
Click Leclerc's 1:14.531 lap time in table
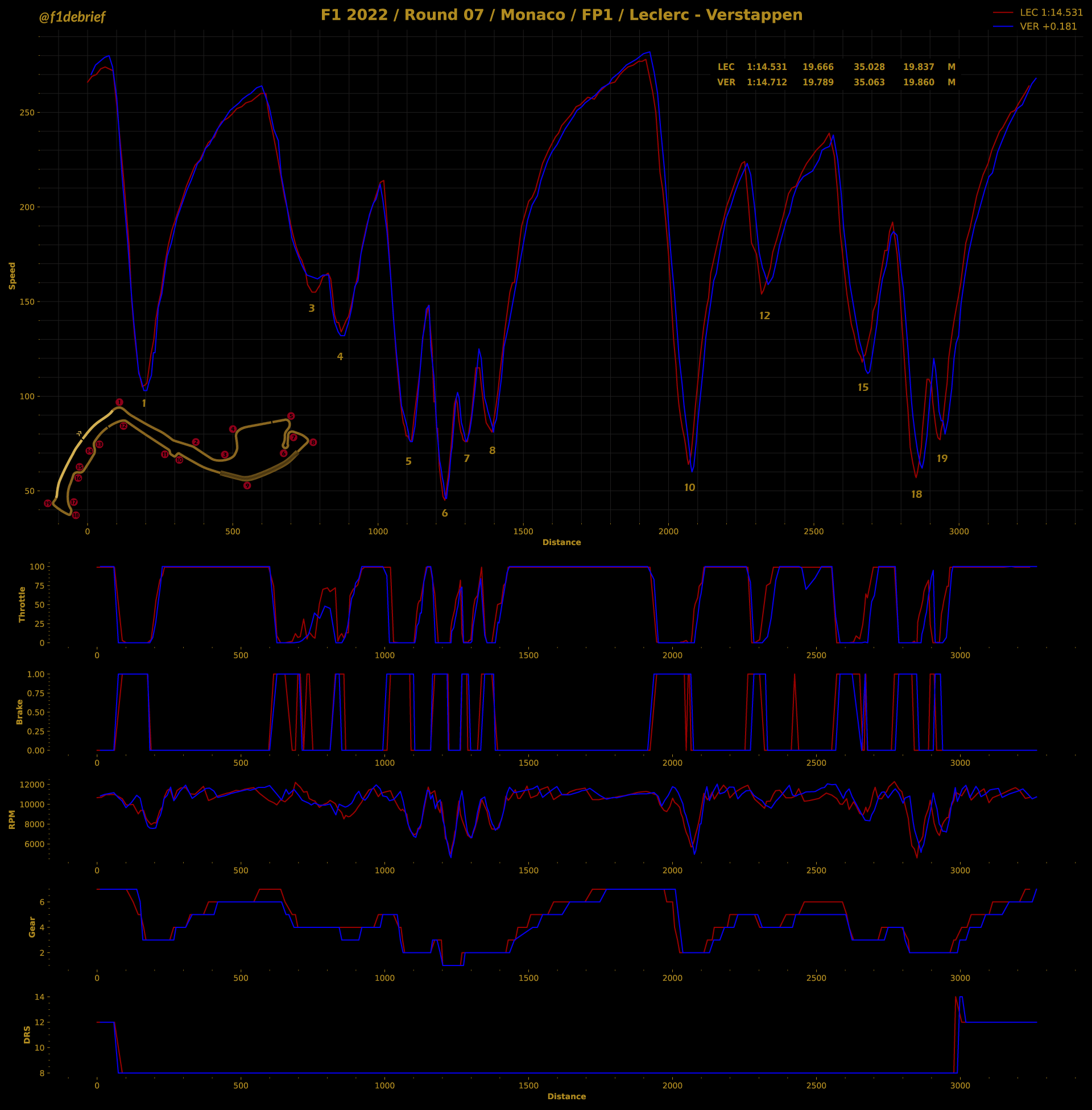766,67
